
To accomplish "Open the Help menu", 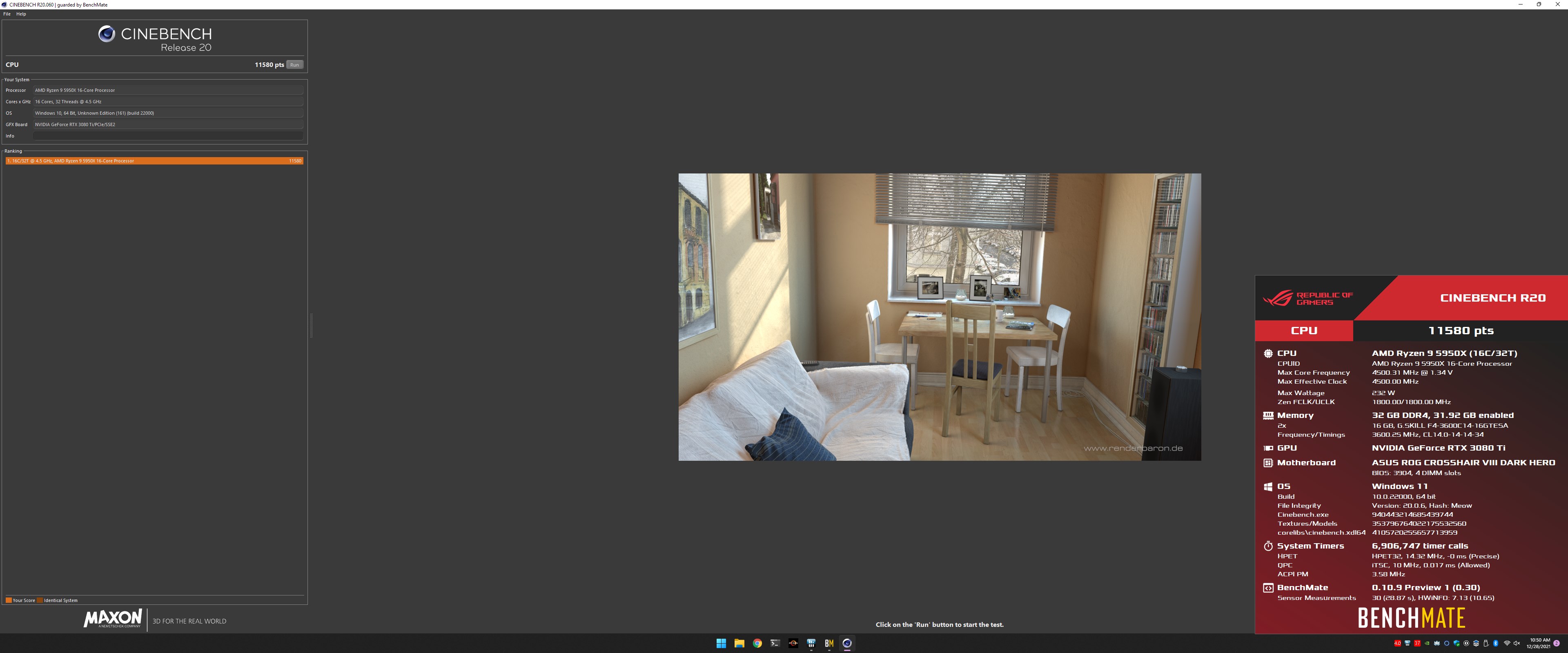I will coord(21,14).
